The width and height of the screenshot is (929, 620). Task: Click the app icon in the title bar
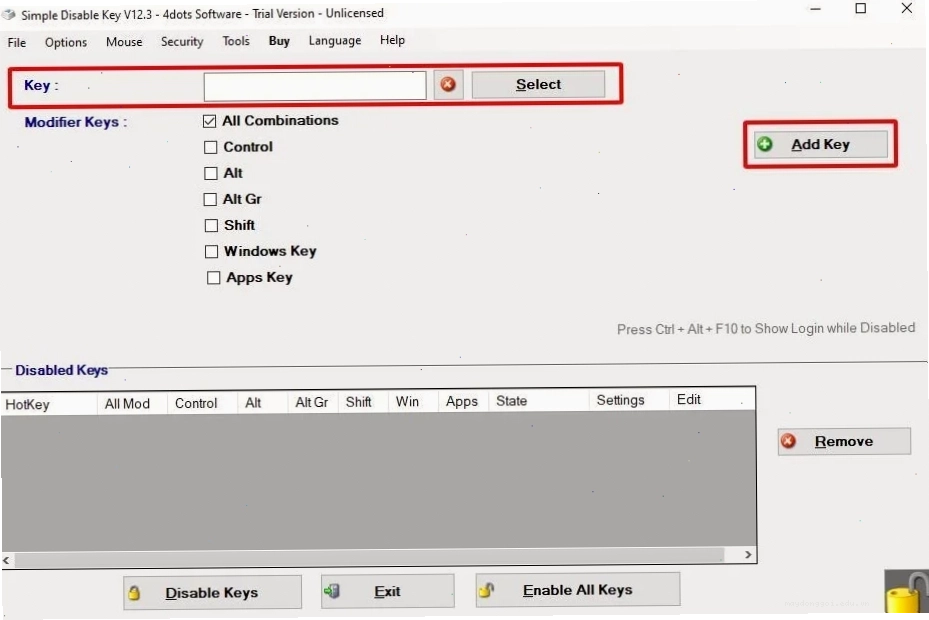(x=9, y=14)
